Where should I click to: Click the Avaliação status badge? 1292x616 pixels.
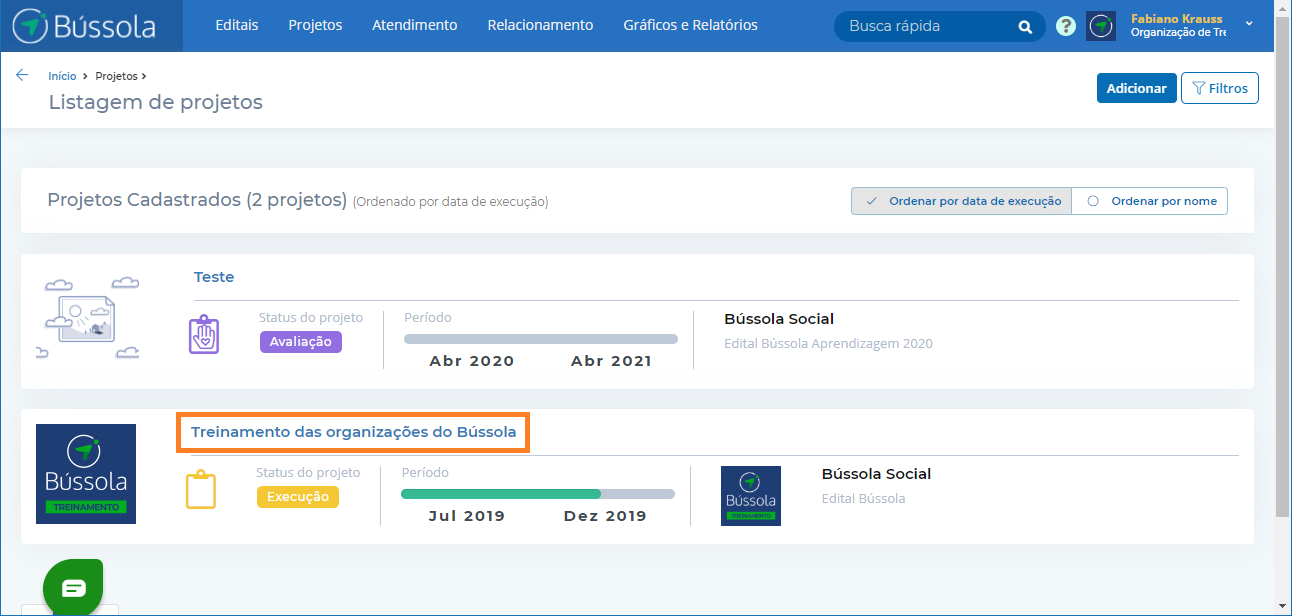[x=301, y=341]
